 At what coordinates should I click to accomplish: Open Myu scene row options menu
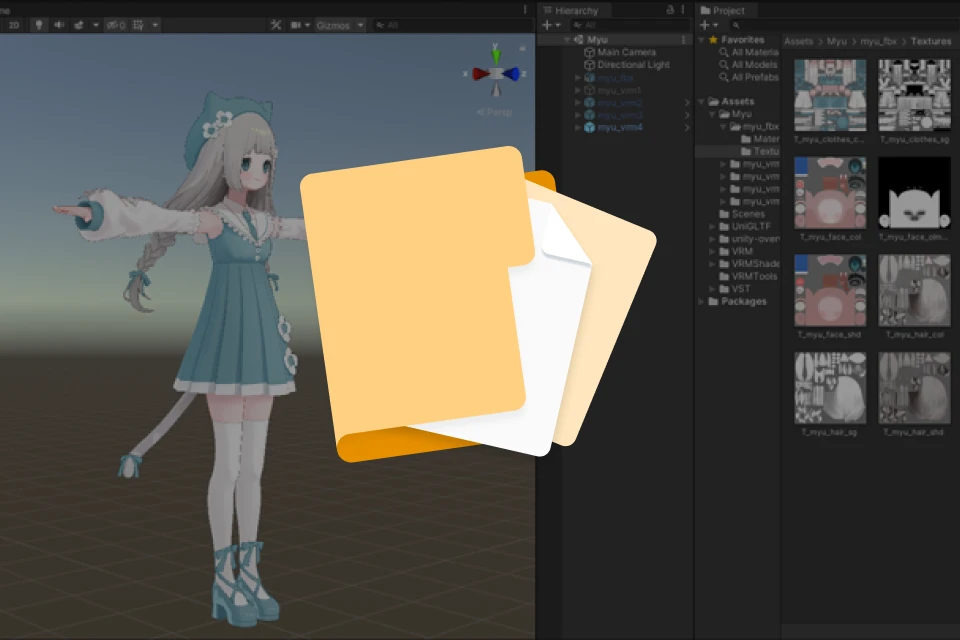point(683,40)
